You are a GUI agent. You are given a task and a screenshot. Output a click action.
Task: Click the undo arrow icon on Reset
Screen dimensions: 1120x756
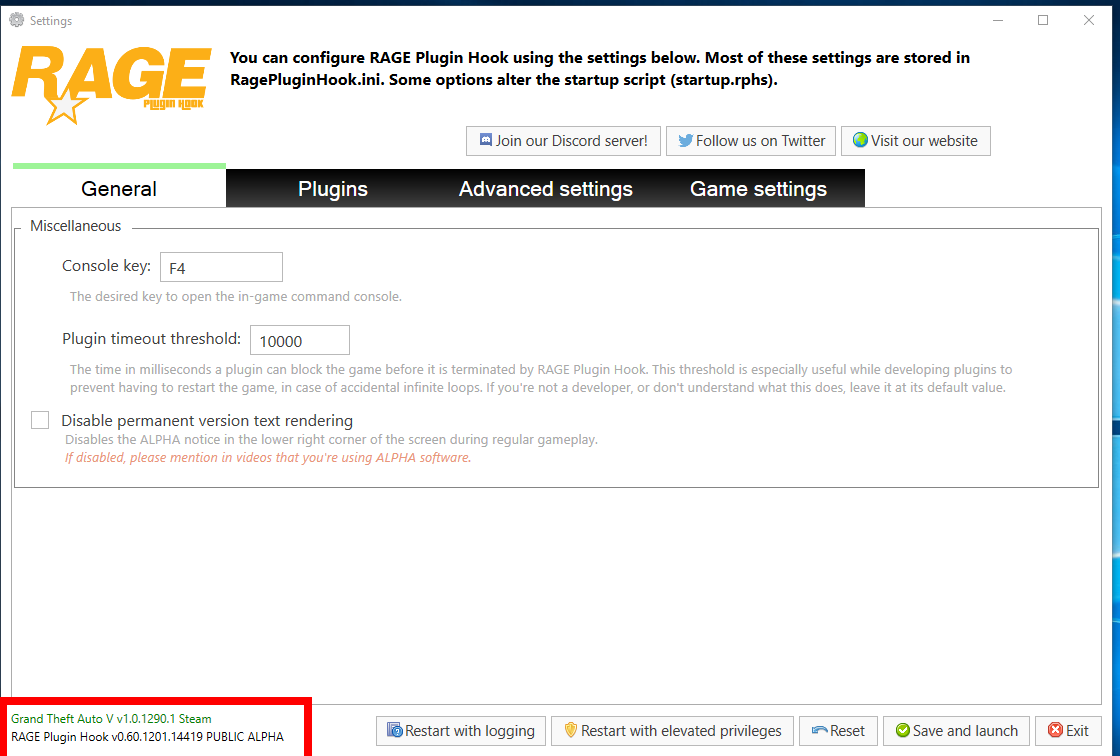tap(819, 730)
